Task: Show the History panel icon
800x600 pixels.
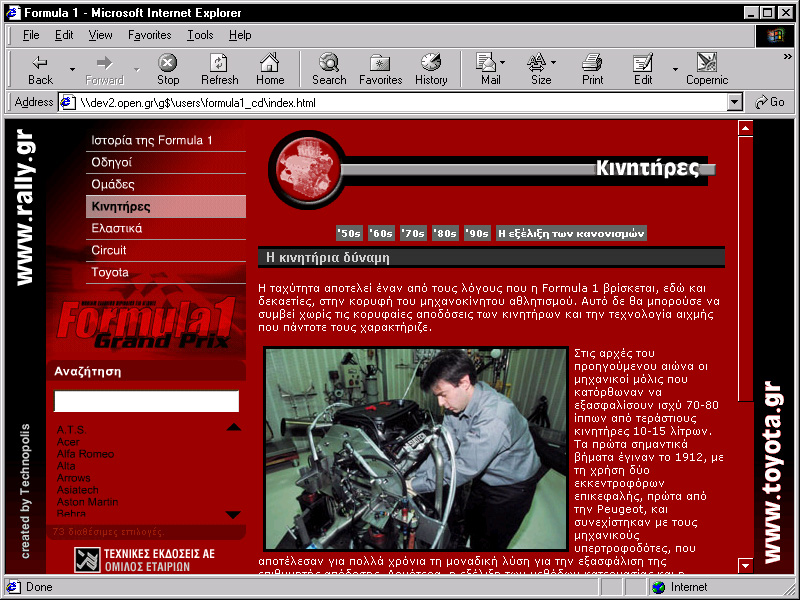Action: pyautogui.click(x=431, y=69)
